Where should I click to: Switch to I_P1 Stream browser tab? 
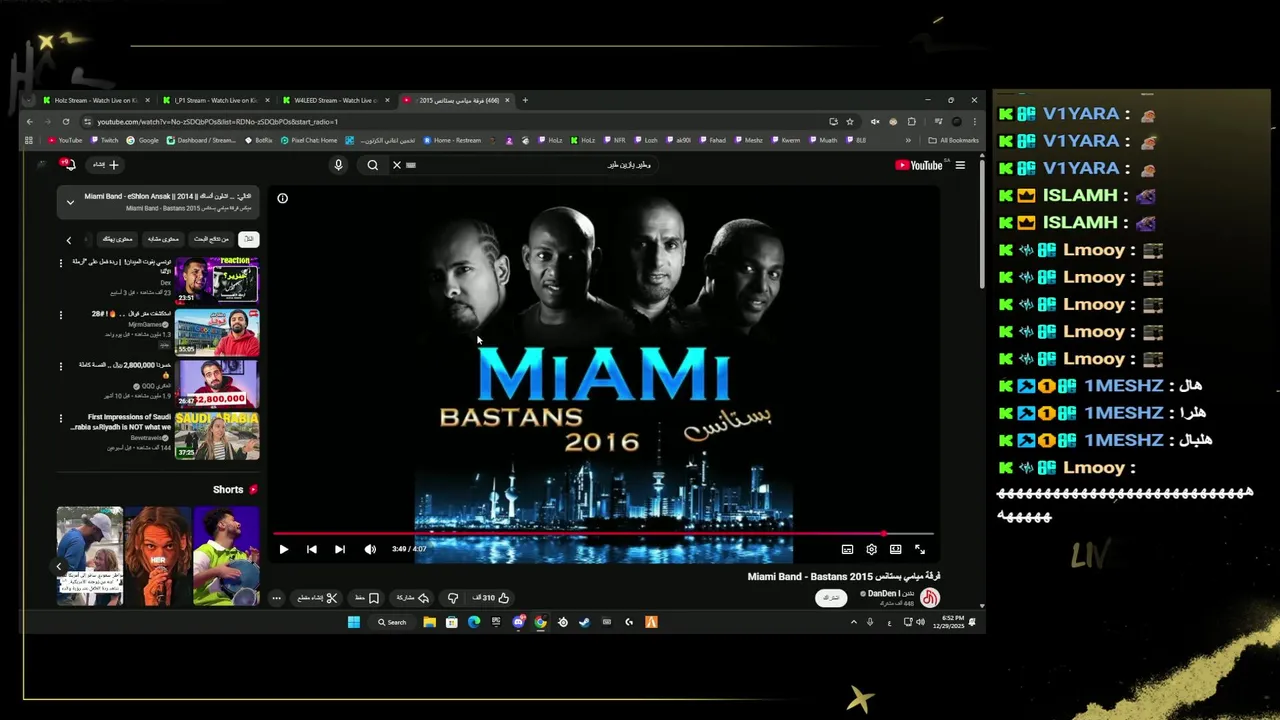click(x=214, y=100)
